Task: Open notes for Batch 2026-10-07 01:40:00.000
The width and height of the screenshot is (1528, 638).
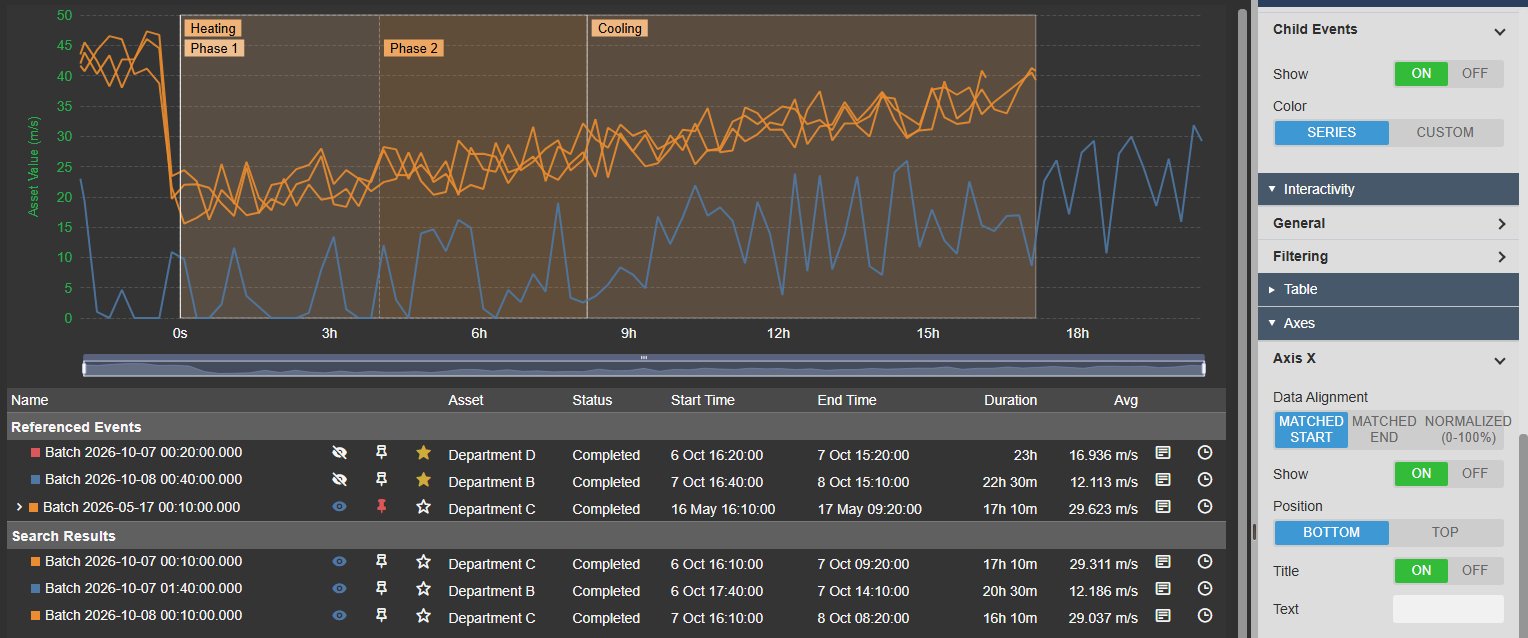Action: (1163, 589)
